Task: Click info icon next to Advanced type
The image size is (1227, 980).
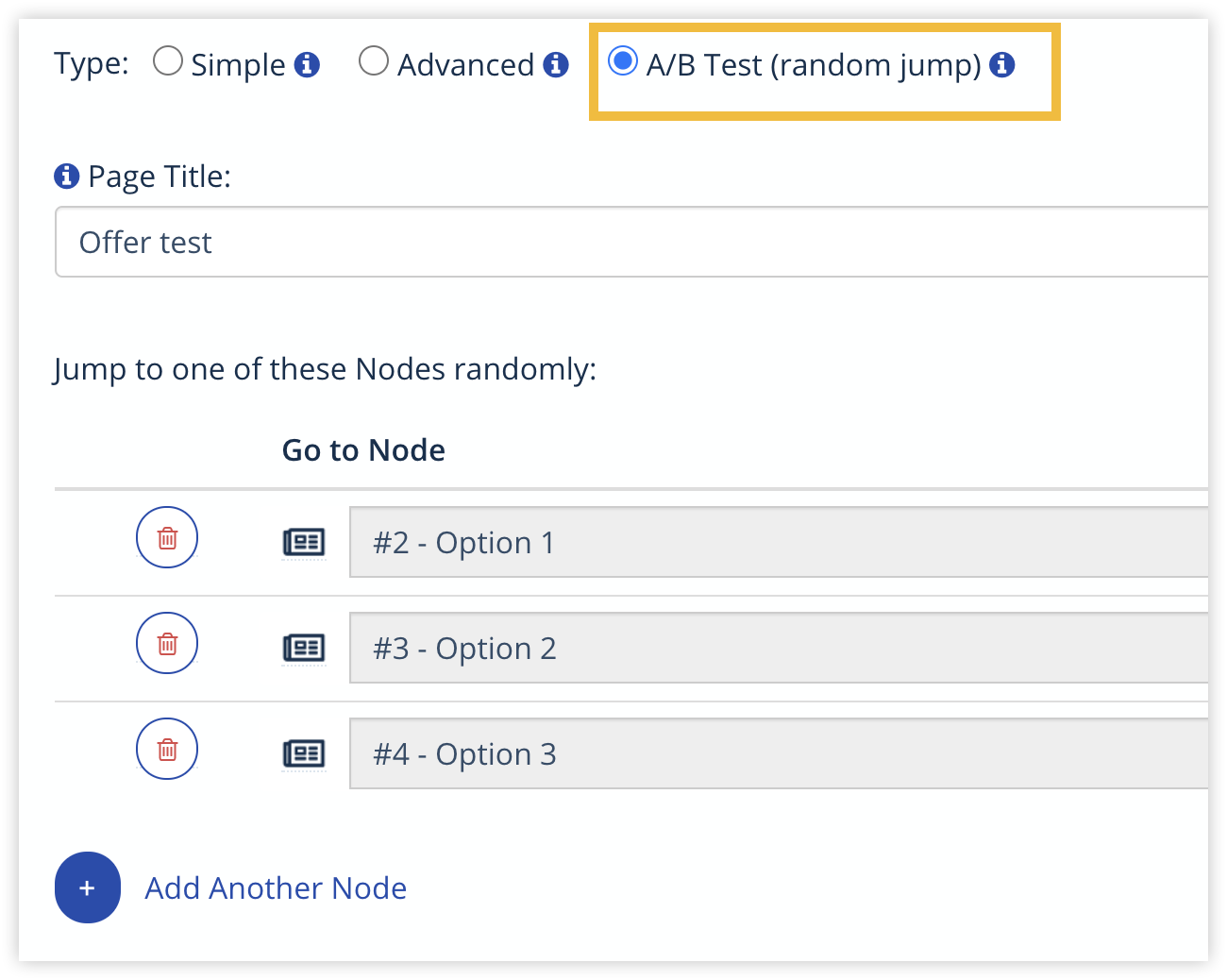Action: click(x=556, y=65)
